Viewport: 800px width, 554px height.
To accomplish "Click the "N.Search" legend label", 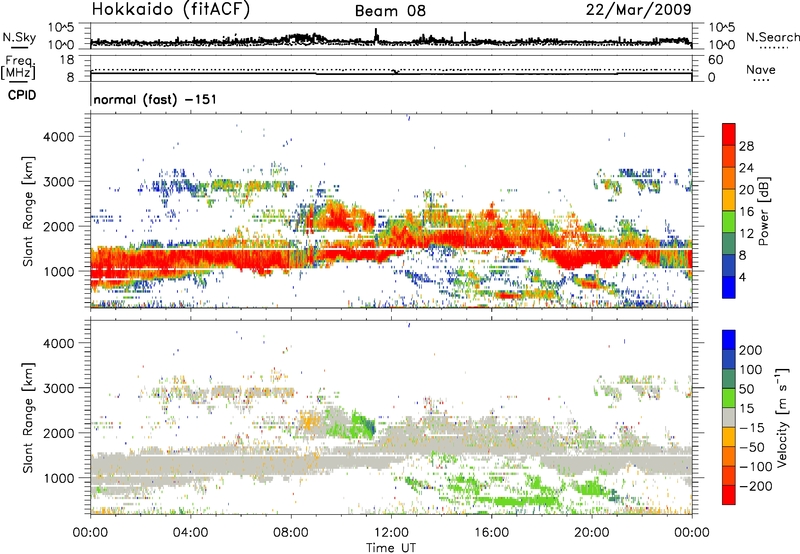I will [x=772, y=37].
